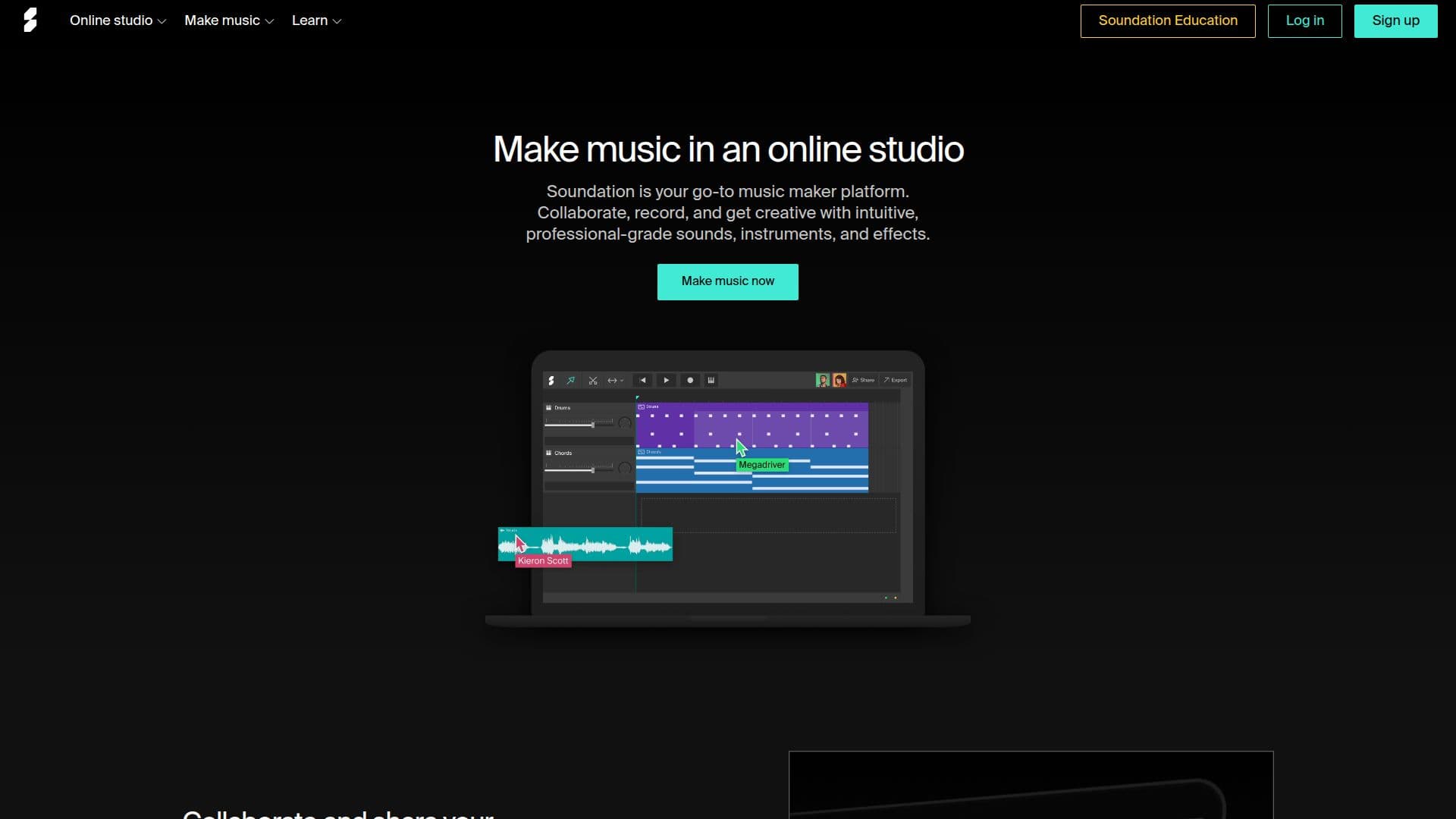Expand the Online studio menu
The width and height of the screenshot is (1456, 819).
[x=118, y=20]
